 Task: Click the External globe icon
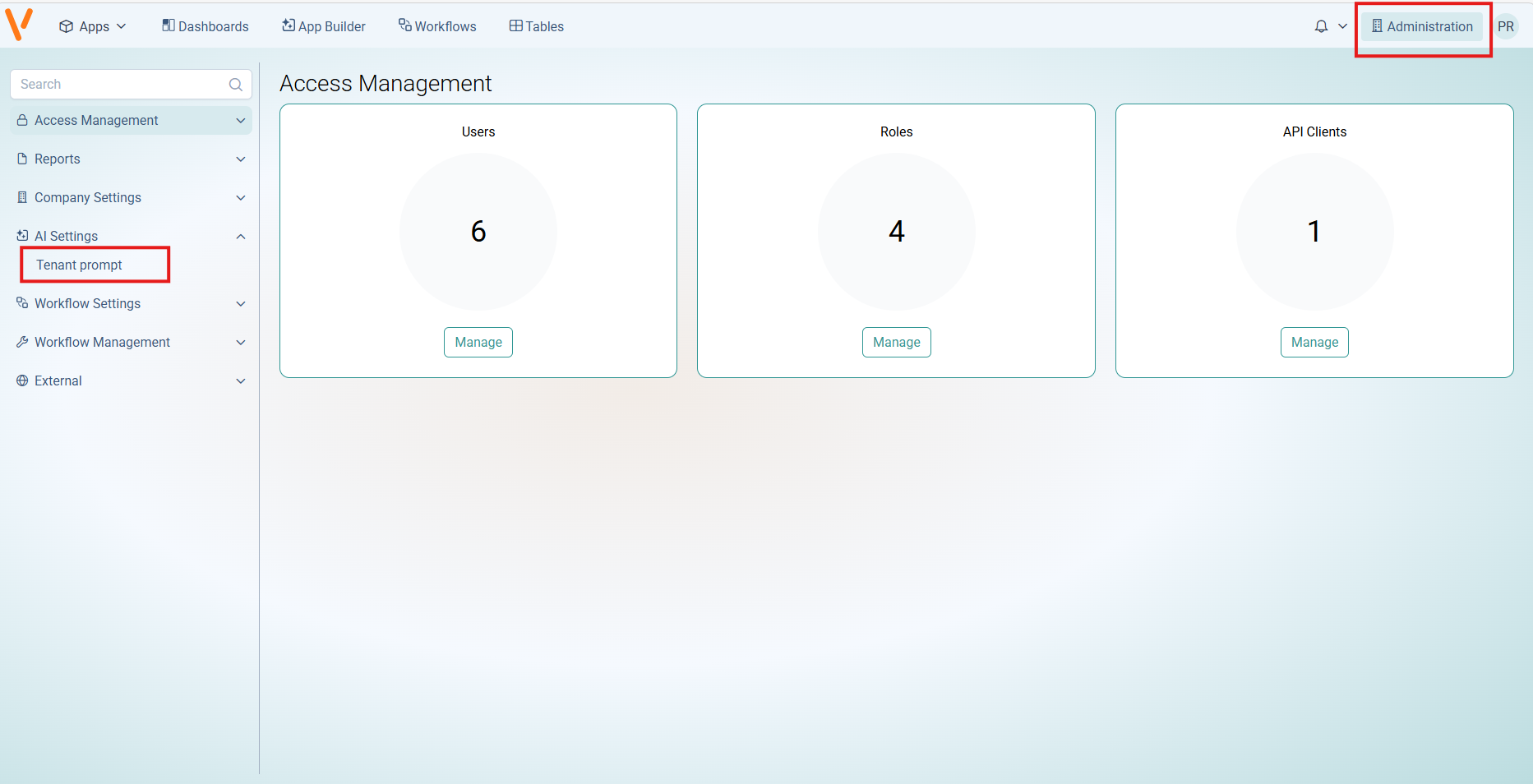pyautogui.click(x=22, y=380)
